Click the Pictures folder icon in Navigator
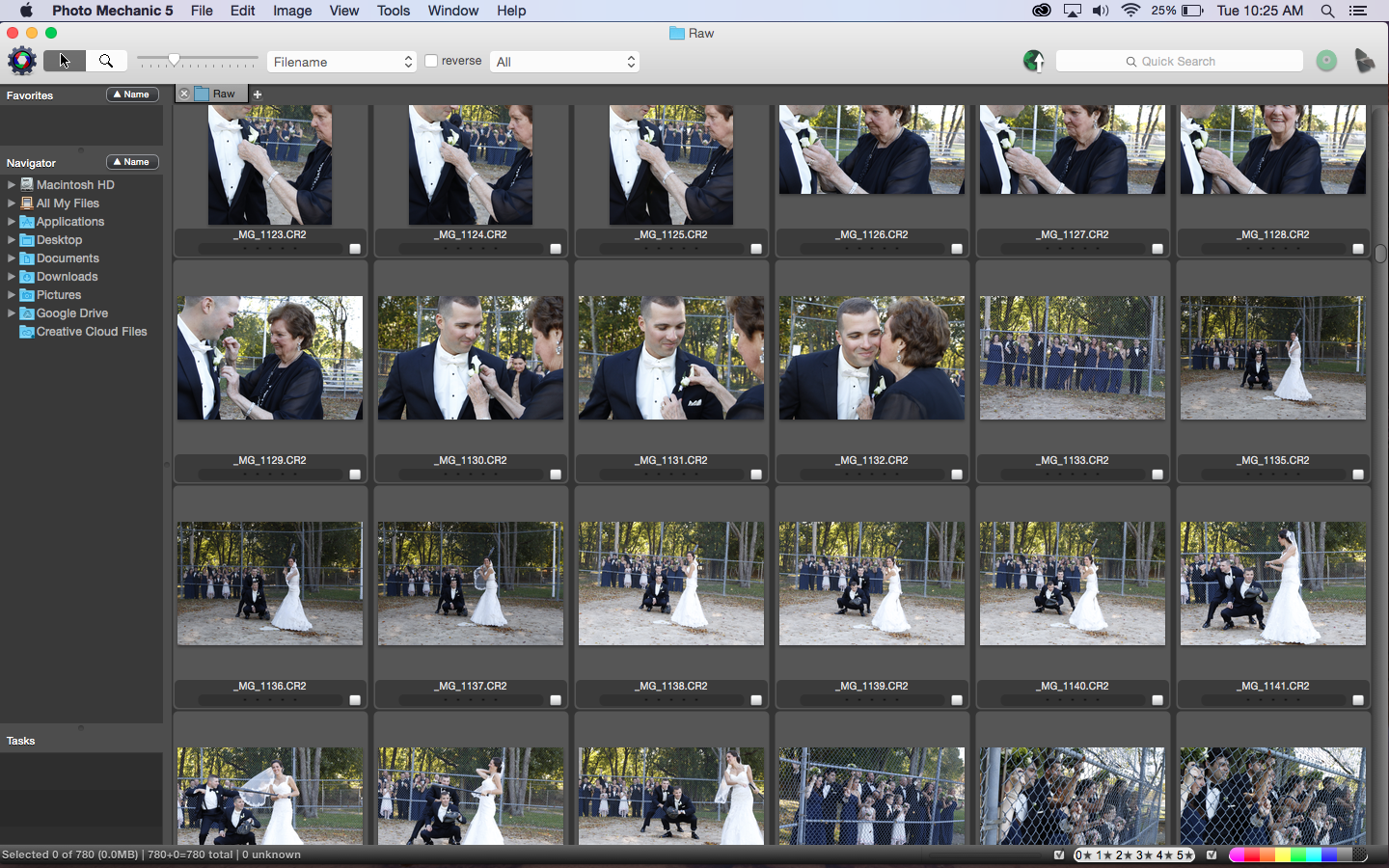 pyautogui.click(x=27, y=295)
